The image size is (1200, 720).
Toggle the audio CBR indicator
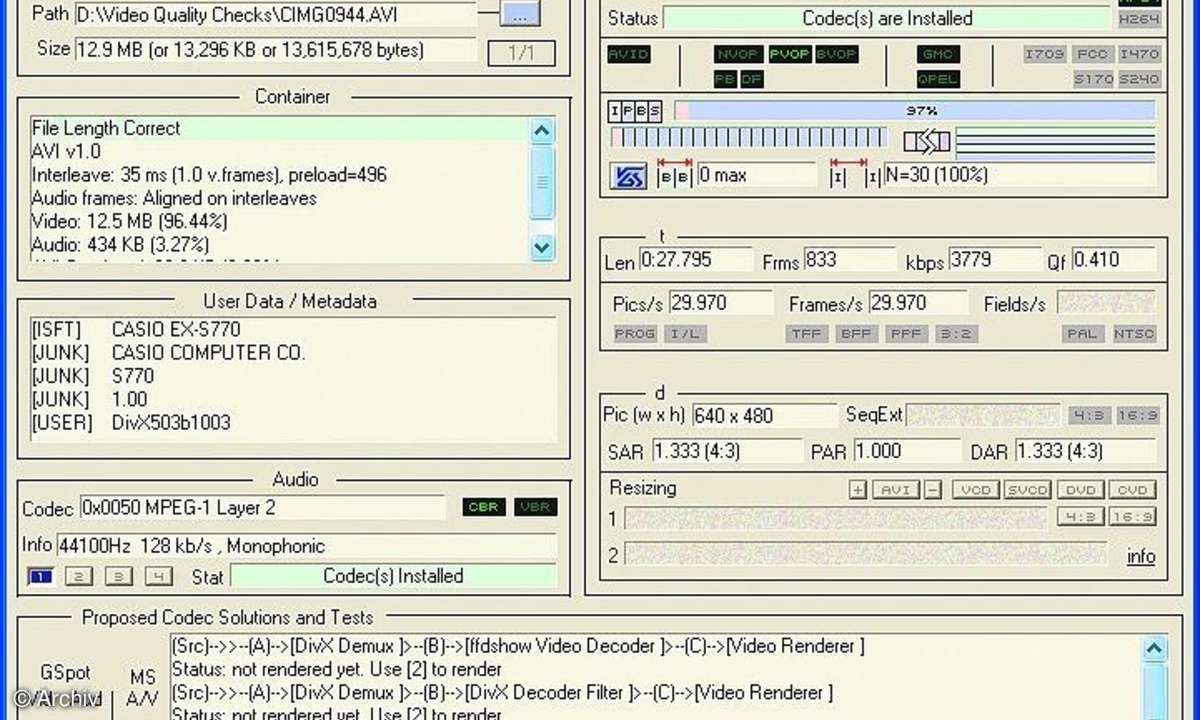tap(485, 507)
